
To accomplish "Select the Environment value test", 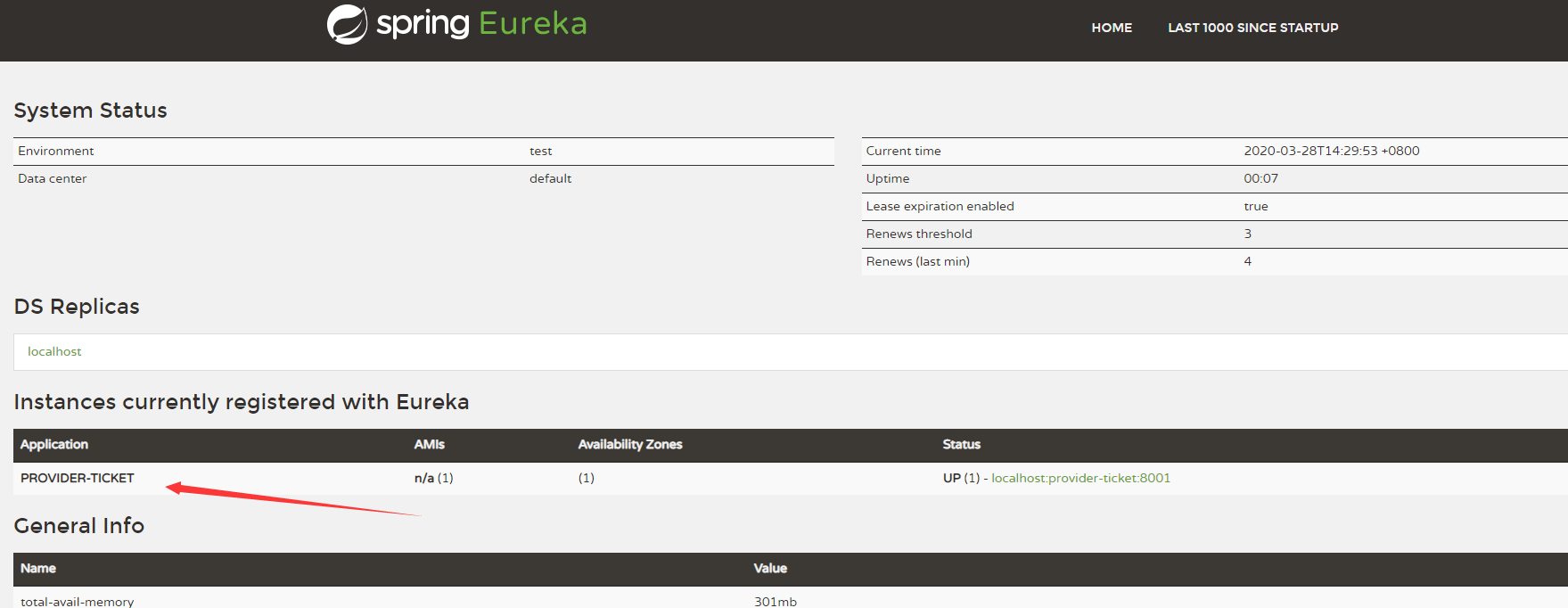I will [540, 151].
